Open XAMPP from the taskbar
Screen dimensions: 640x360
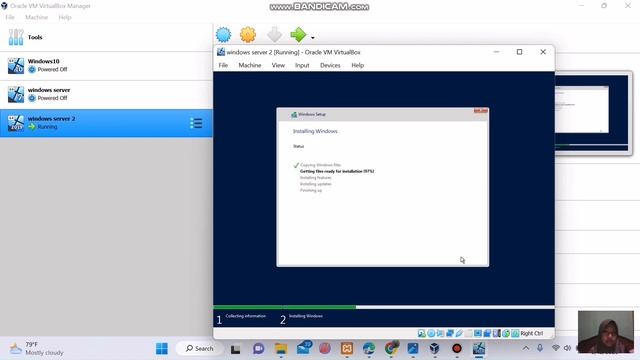pos(347,349)
